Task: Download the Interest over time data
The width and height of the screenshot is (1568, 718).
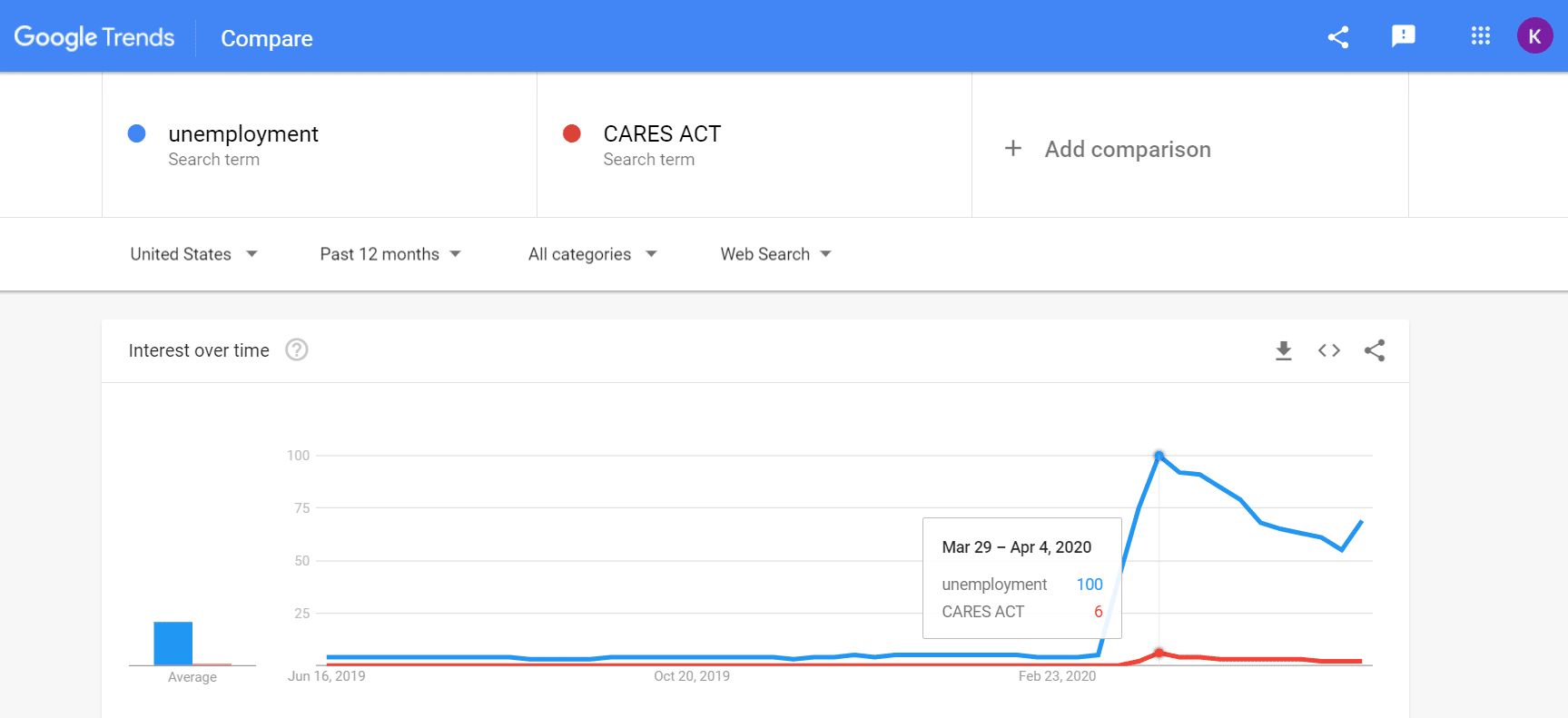Action: tap(1283, 350)
